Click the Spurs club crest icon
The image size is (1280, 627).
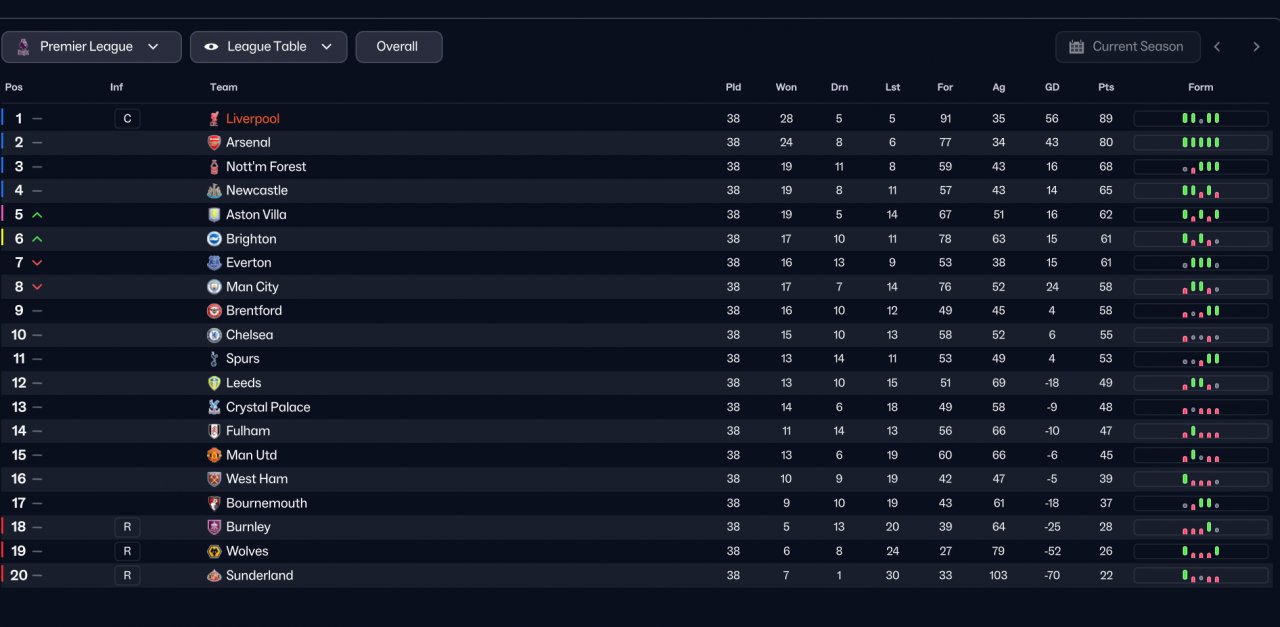click(214, 359)
